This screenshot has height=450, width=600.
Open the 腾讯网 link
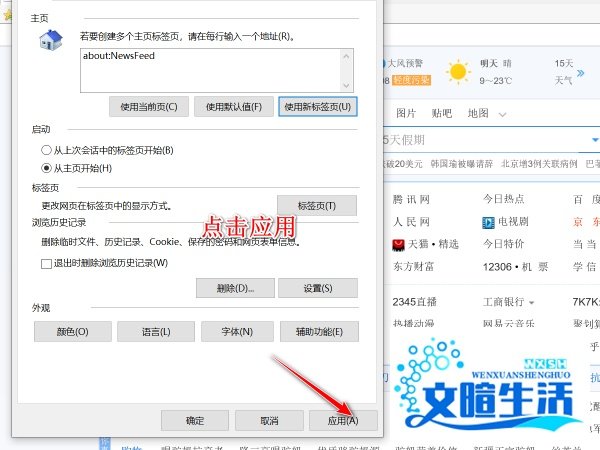click(x=411, y=199)
